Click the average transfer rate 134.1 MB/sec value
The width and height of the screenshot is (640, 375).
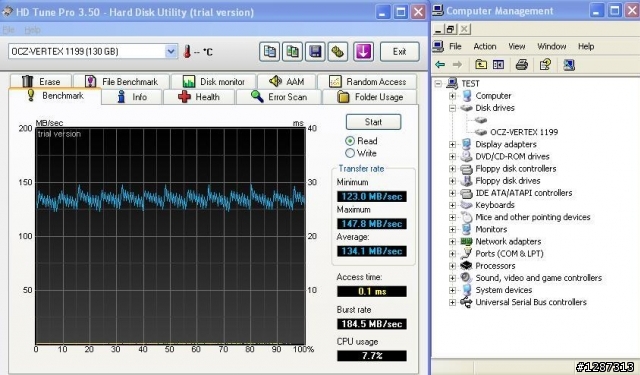[x=372, y=251]
